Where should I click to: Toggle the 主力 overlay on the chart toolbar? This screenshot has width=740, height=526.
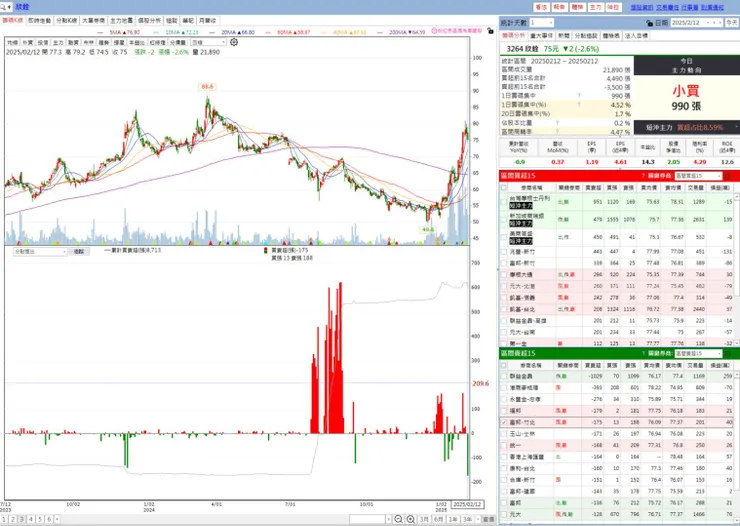click(58, 42)
